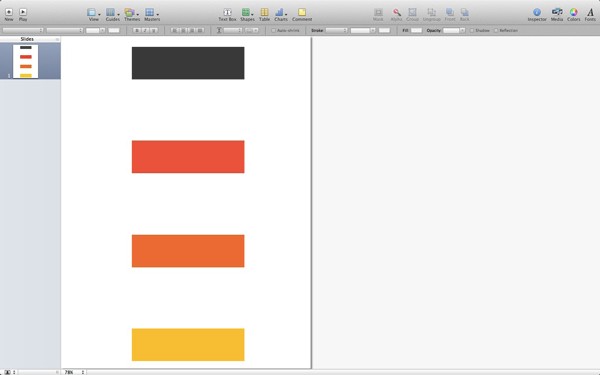Bring object to Front

[x=450, y=15]
